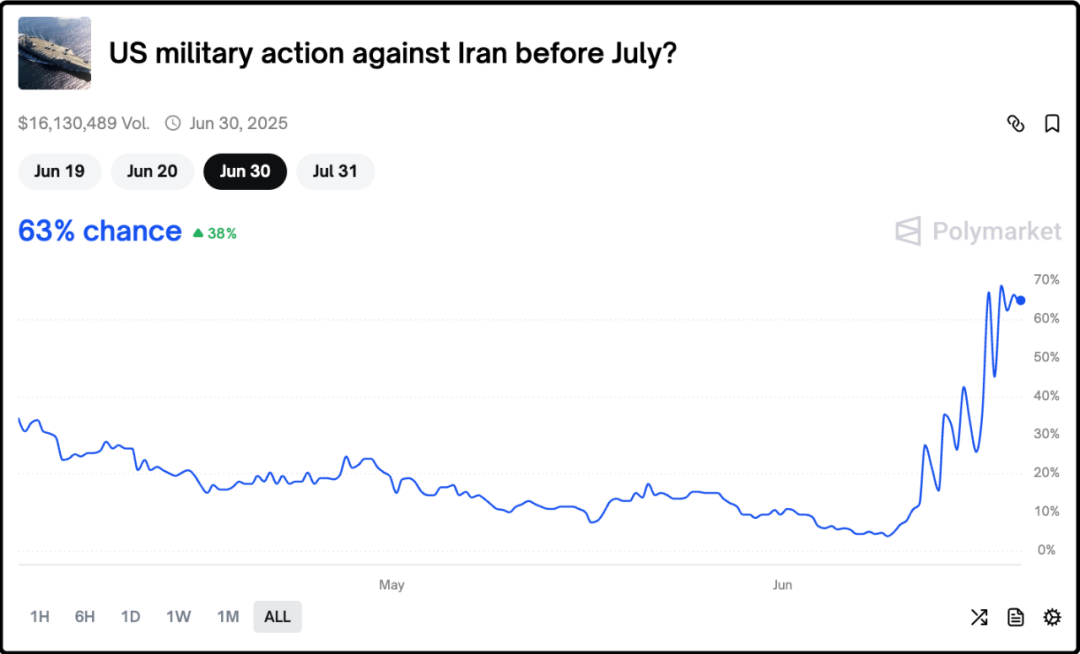Screen dimensions: 1080x654
Task: Choose the Jun 30 date tab
Action: [x=245, y=171]
